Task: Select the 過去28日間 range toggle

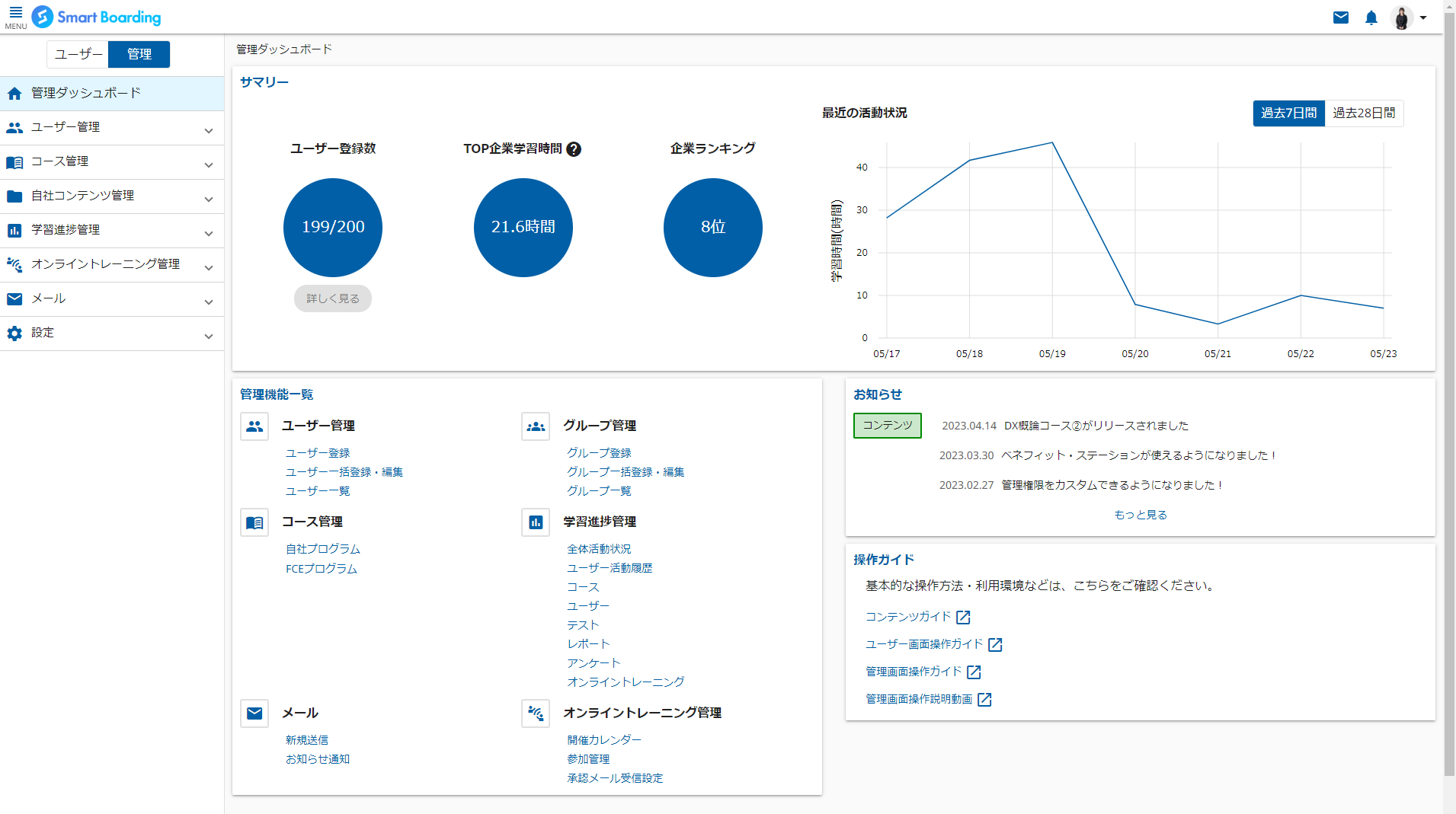Action: pos(1364,113)
